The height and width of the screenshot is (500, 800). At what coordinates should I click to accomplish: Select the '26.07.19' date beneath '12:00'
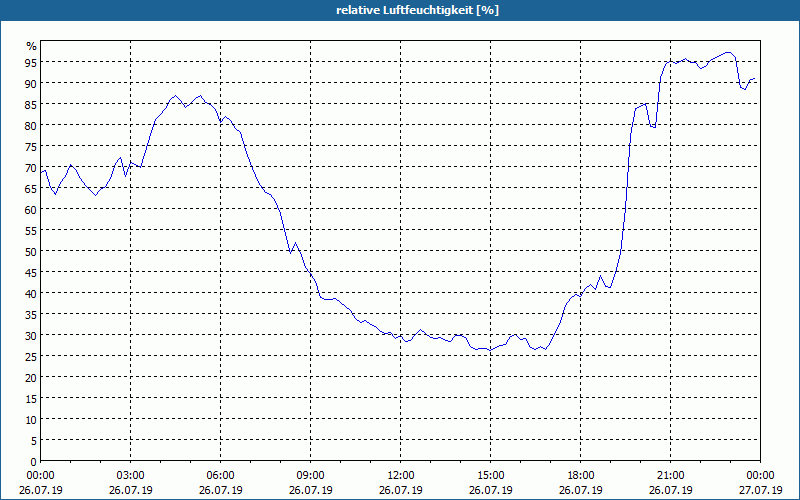coord(401,490)
